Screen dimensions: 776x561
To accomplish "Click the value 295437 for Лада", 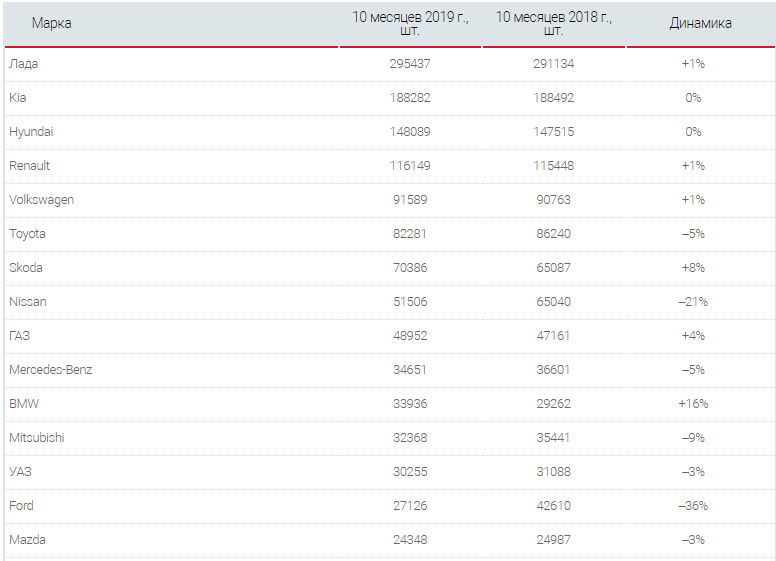I will (x=410, y=64).
